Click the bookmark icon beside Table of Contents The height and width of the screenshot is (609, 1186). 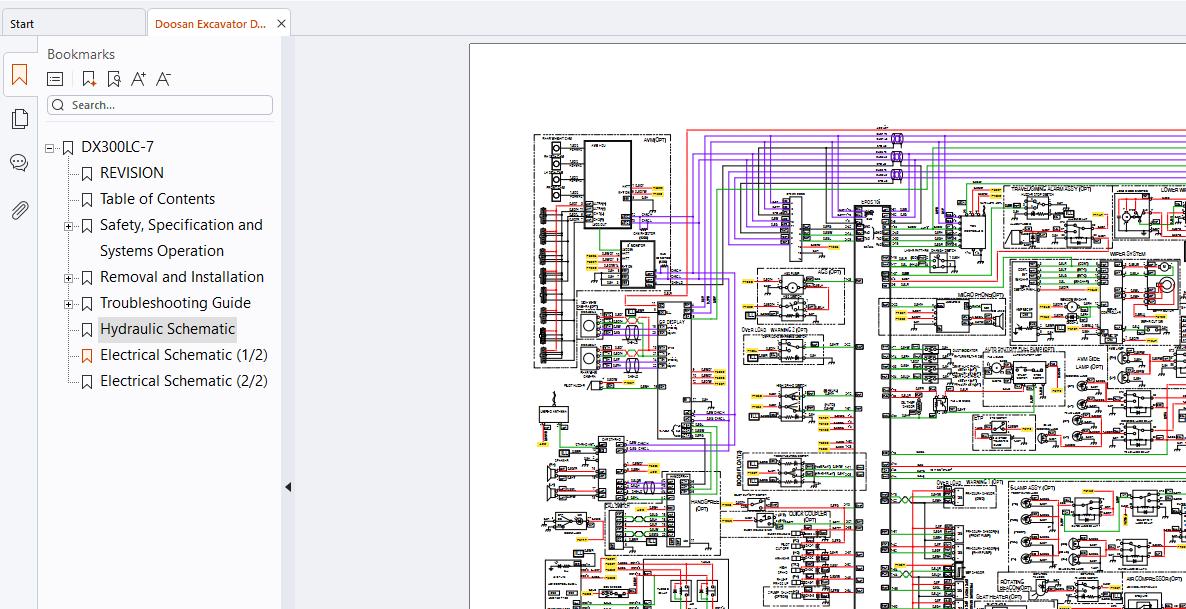(87, 200)
